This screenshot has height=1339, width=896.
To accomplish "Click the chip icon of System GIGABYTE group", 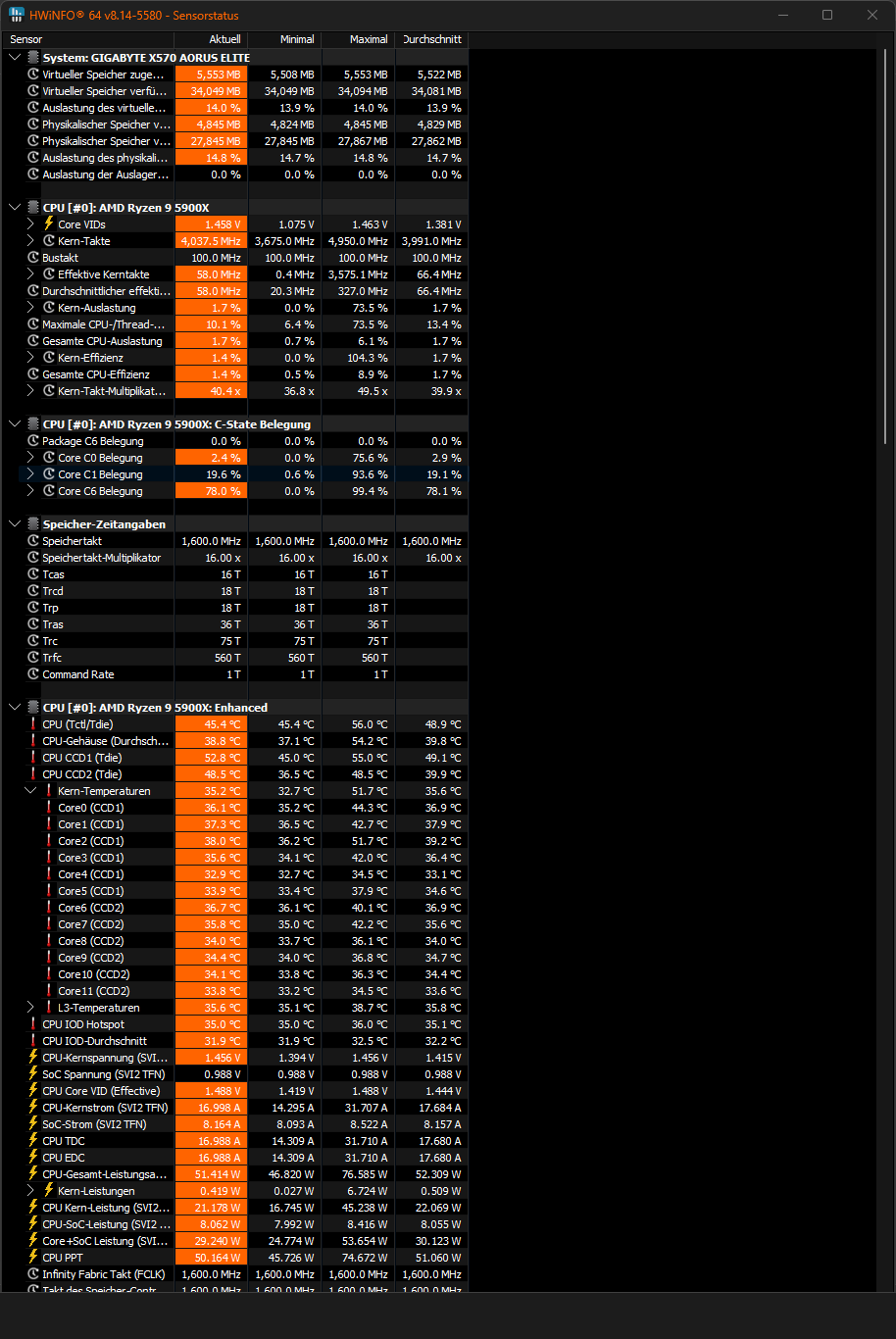I will click(x=33, y=58).
